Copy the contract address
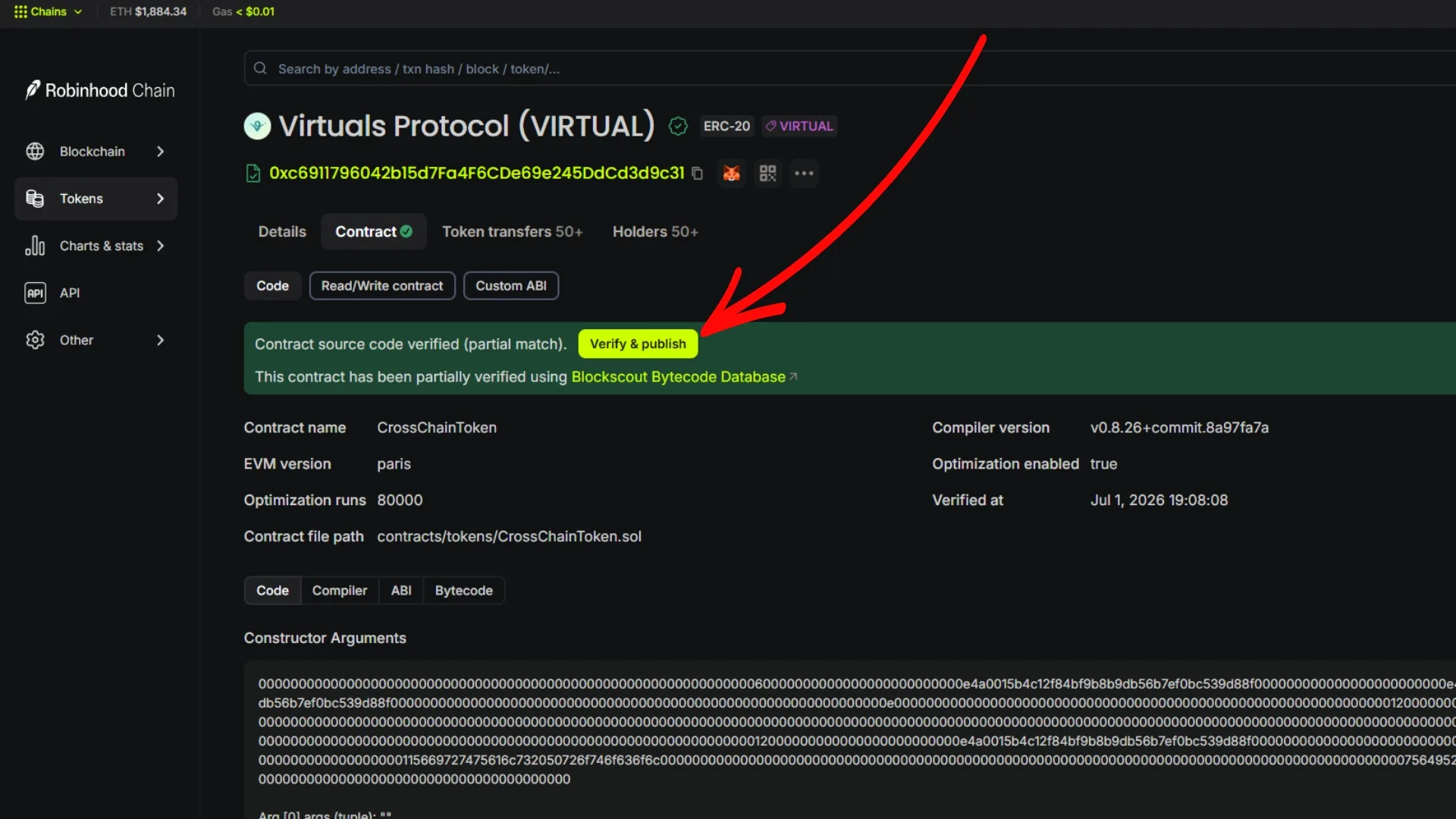Image resolution: width=1456 pixels, height=819 pixels. [697, 174]
